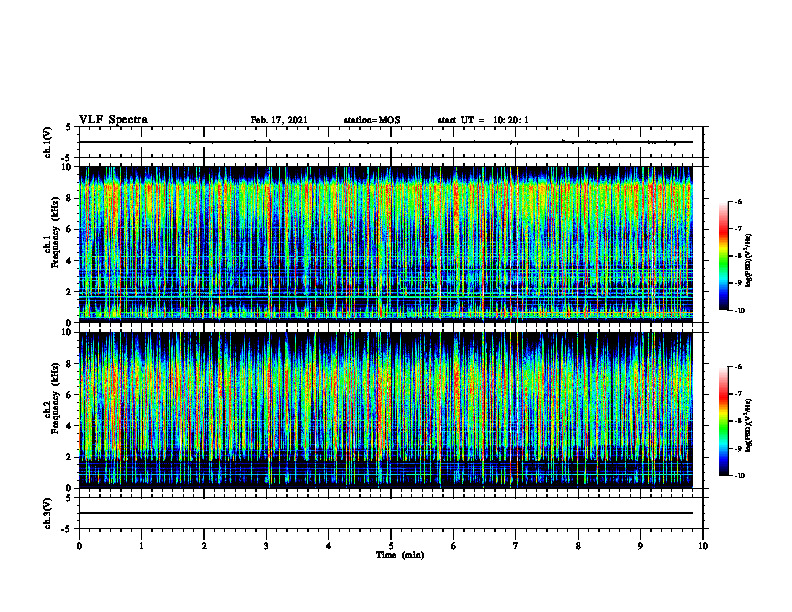Select the date text "Feb. 17, 2021"
The height and width of the screenshot is (612, 792).
(279, 120)
